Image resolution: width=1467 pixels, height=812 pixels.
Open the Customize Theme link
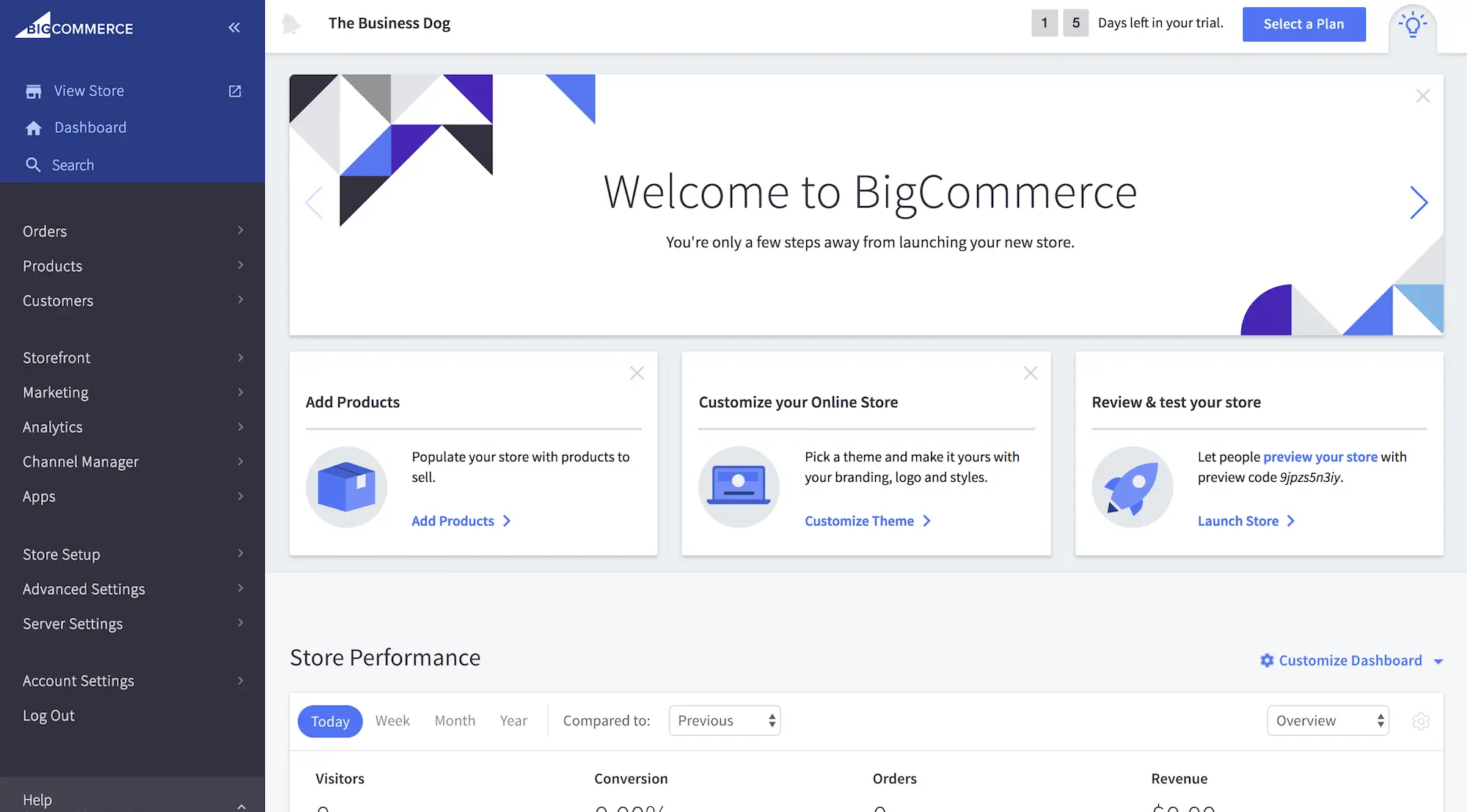[x=860, y=521]
